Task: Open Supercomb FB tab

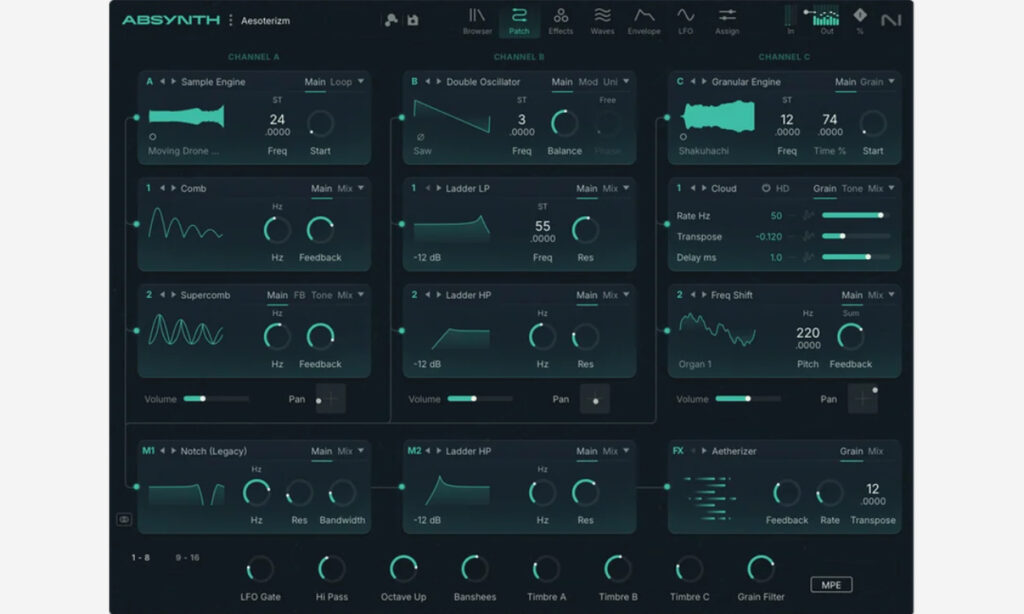Action: [x=299, y=295]
